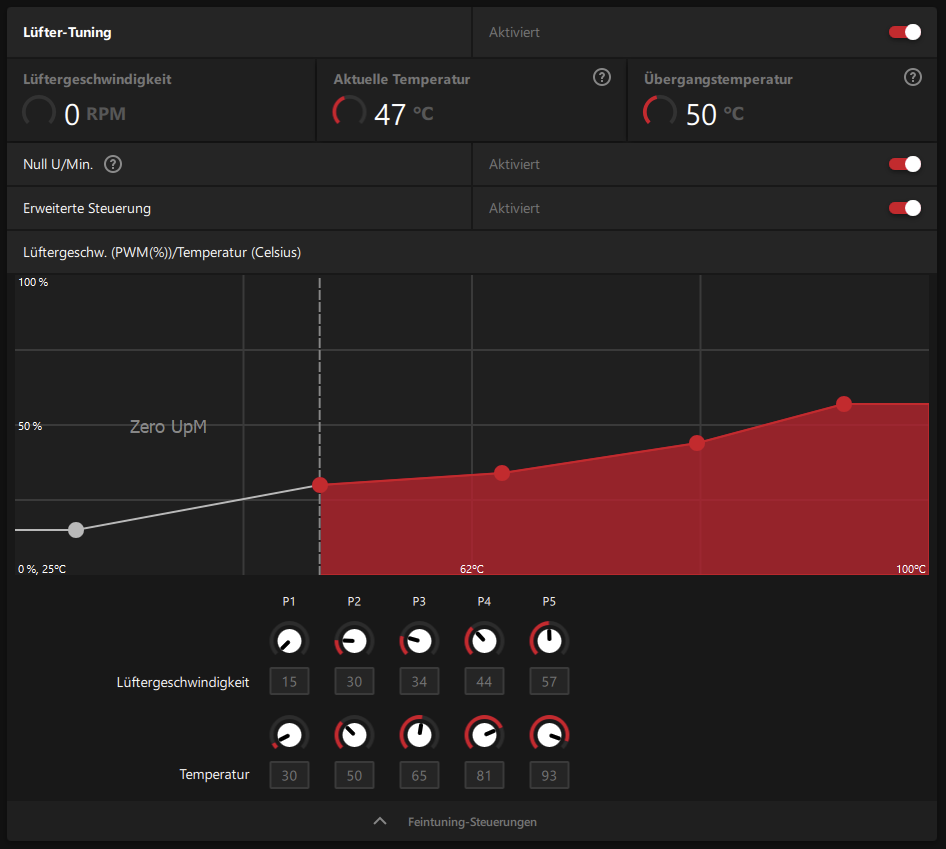Click the 100 % axis label
This screenshot has width=946, height=849.
point(33,282)
